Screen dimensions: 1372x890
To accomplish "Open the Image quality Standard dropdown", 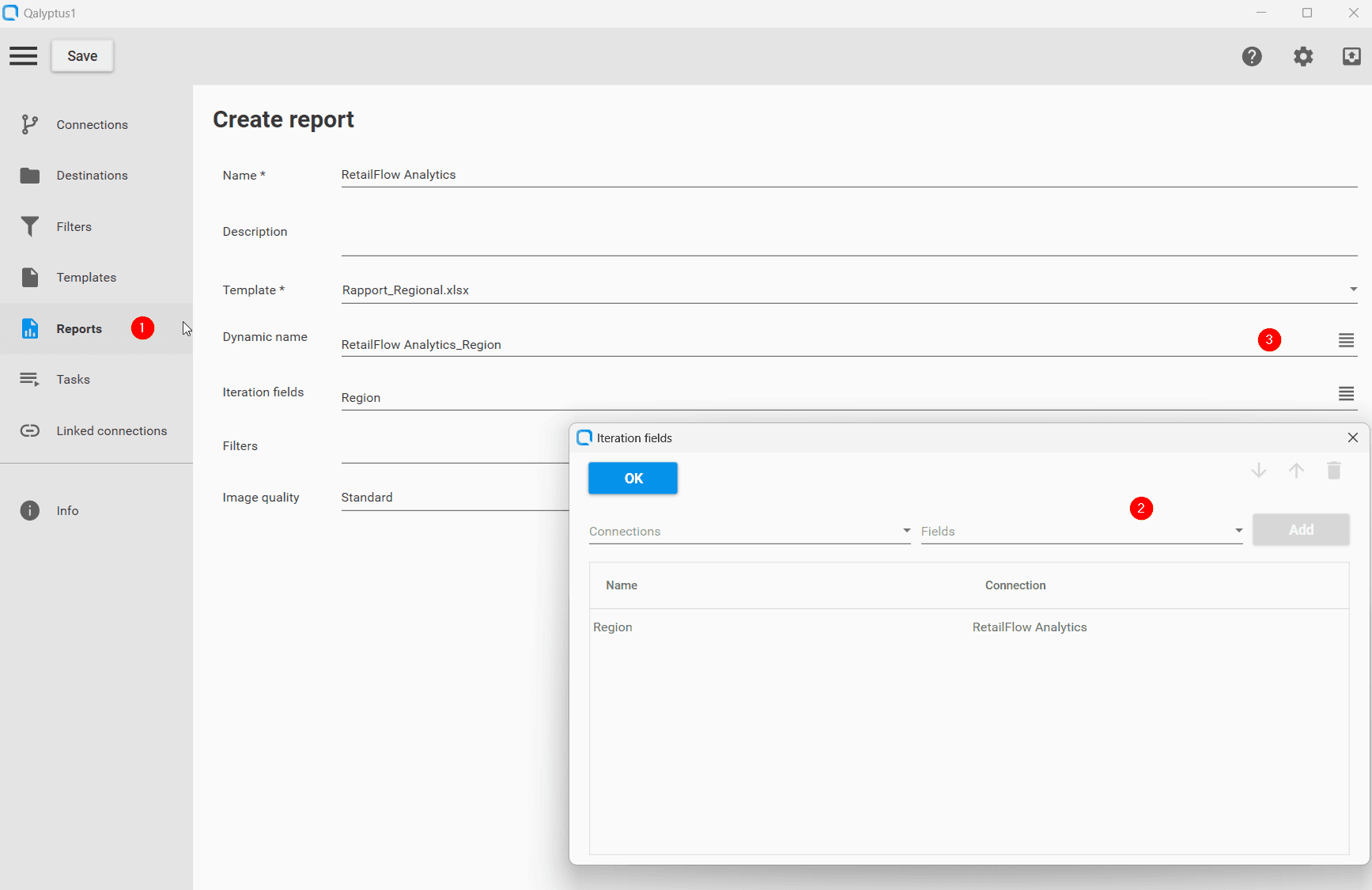I will [x=455, y=498].
